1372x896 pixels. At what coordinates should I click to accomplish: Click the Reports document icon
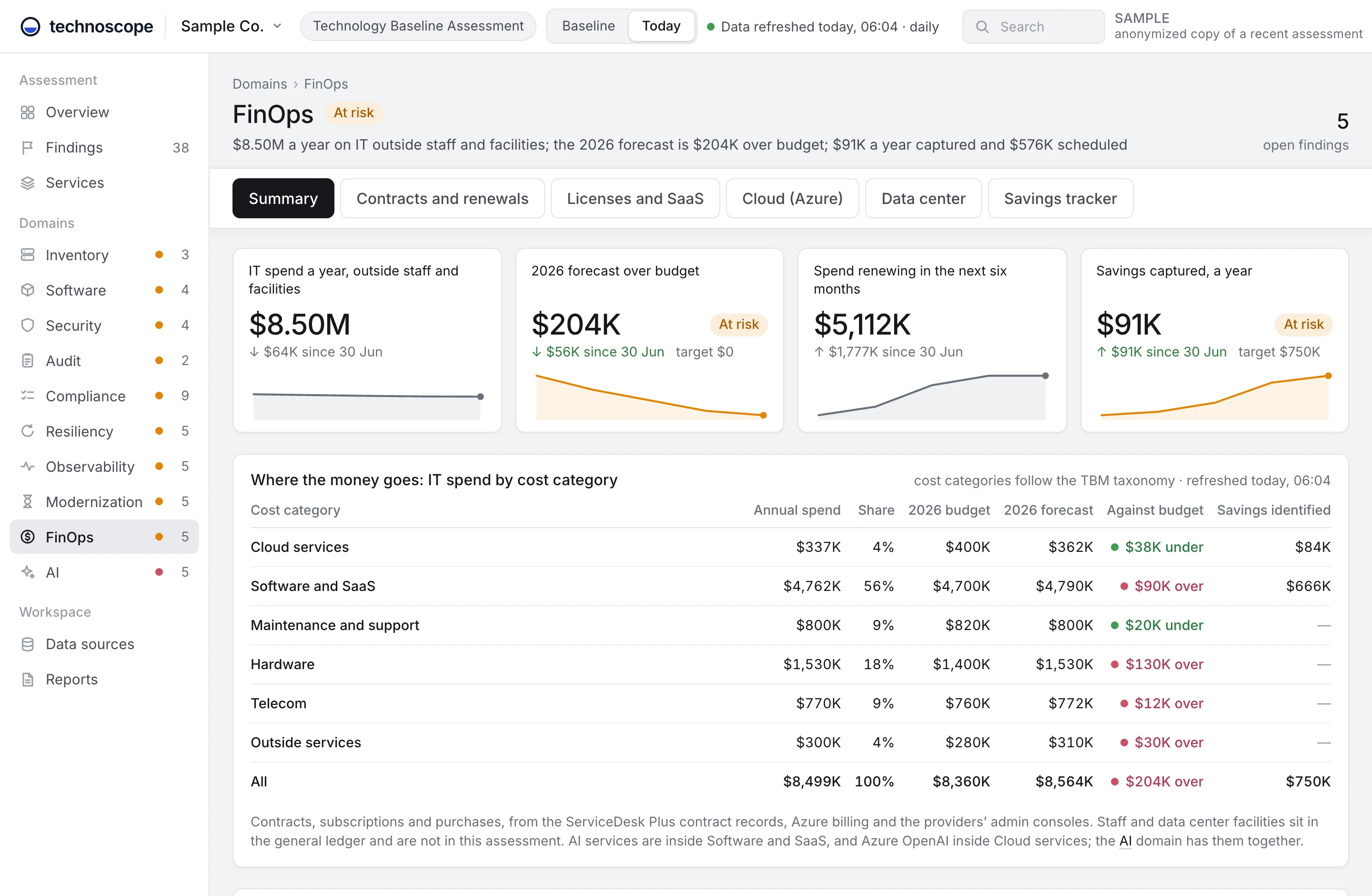28,679
